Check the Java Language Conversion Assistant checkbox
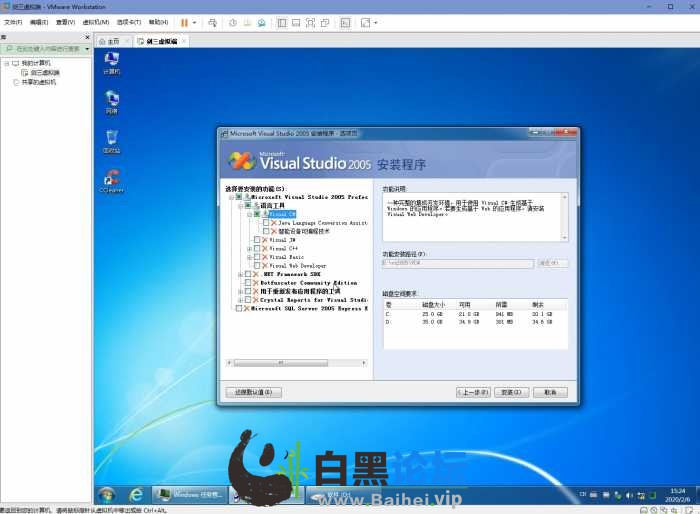700x514 pixels. [x=266, y=223]
